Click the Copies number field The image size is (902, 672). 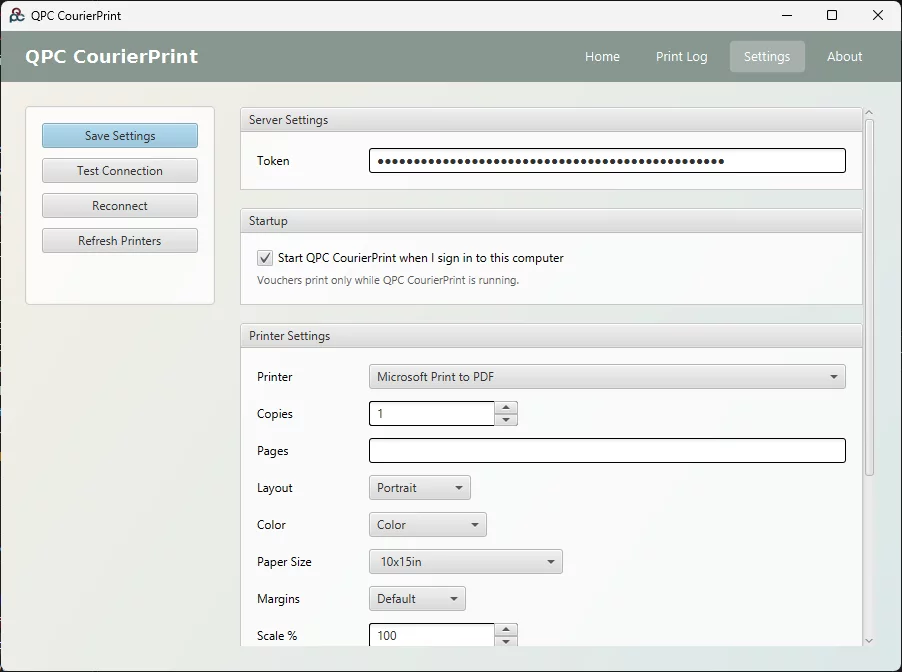click(431, 414)
